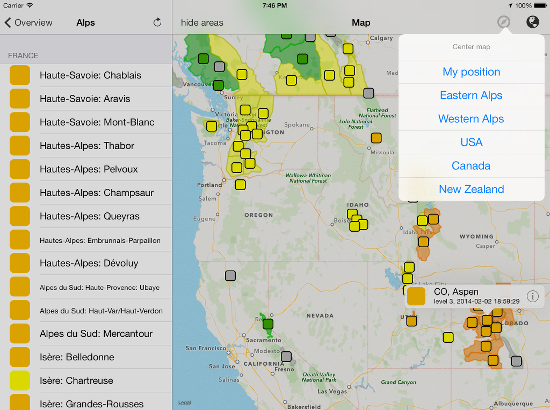Tap the refresh icon in Alps header
Screen dimensions: 550x410
157,23
